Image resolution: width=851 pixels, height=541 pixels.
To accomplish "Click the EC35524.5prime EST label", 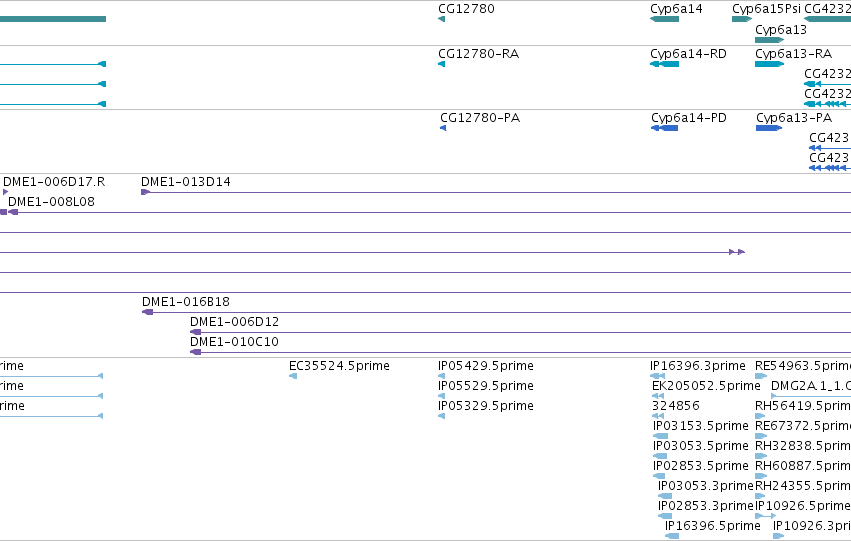I will (339, 366).
